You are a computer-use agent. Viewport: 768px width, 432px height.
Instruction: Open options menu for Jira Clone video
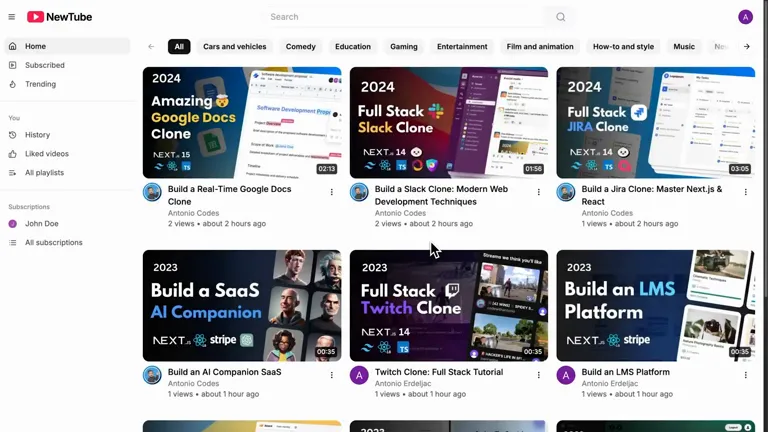click(x=745, y=192)
